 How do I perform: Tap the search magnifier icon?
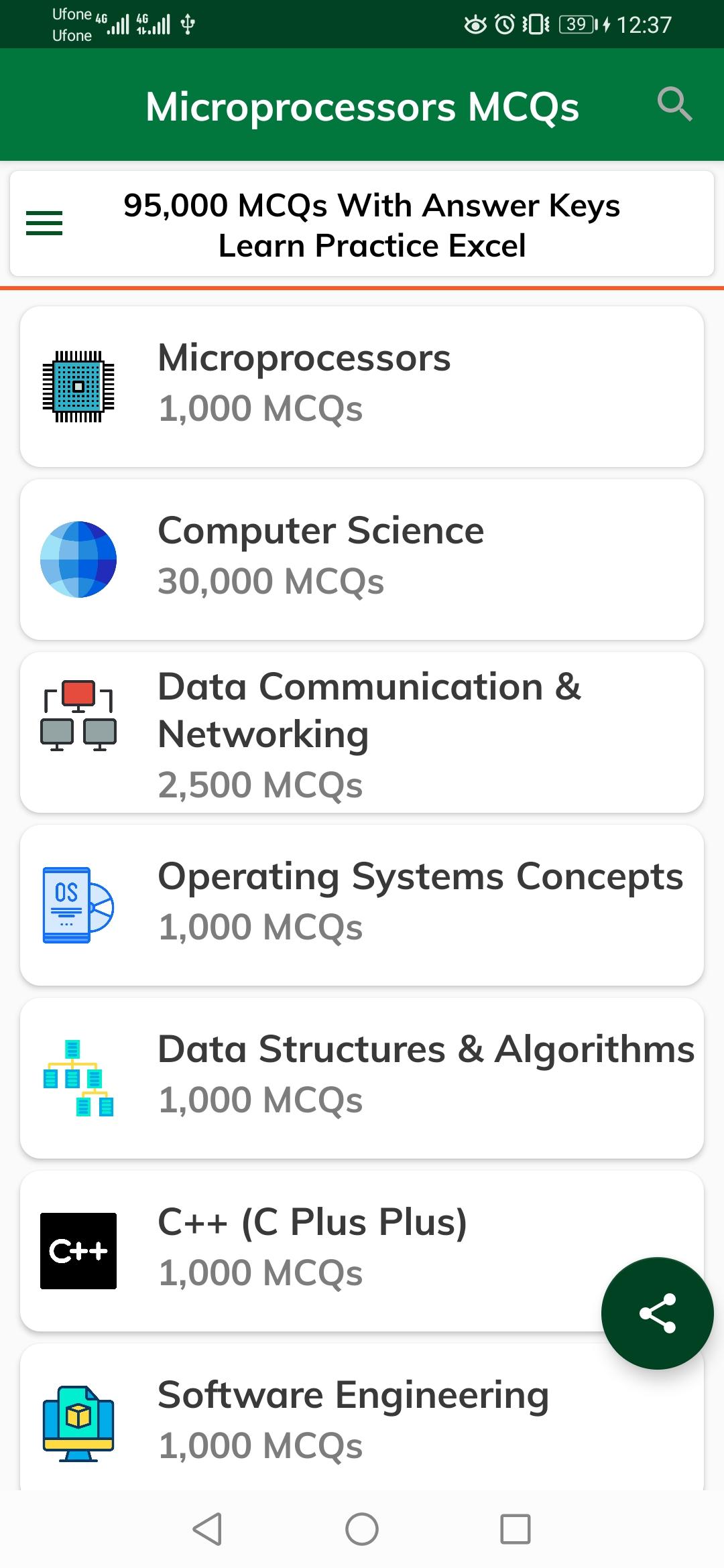[674, 105]
